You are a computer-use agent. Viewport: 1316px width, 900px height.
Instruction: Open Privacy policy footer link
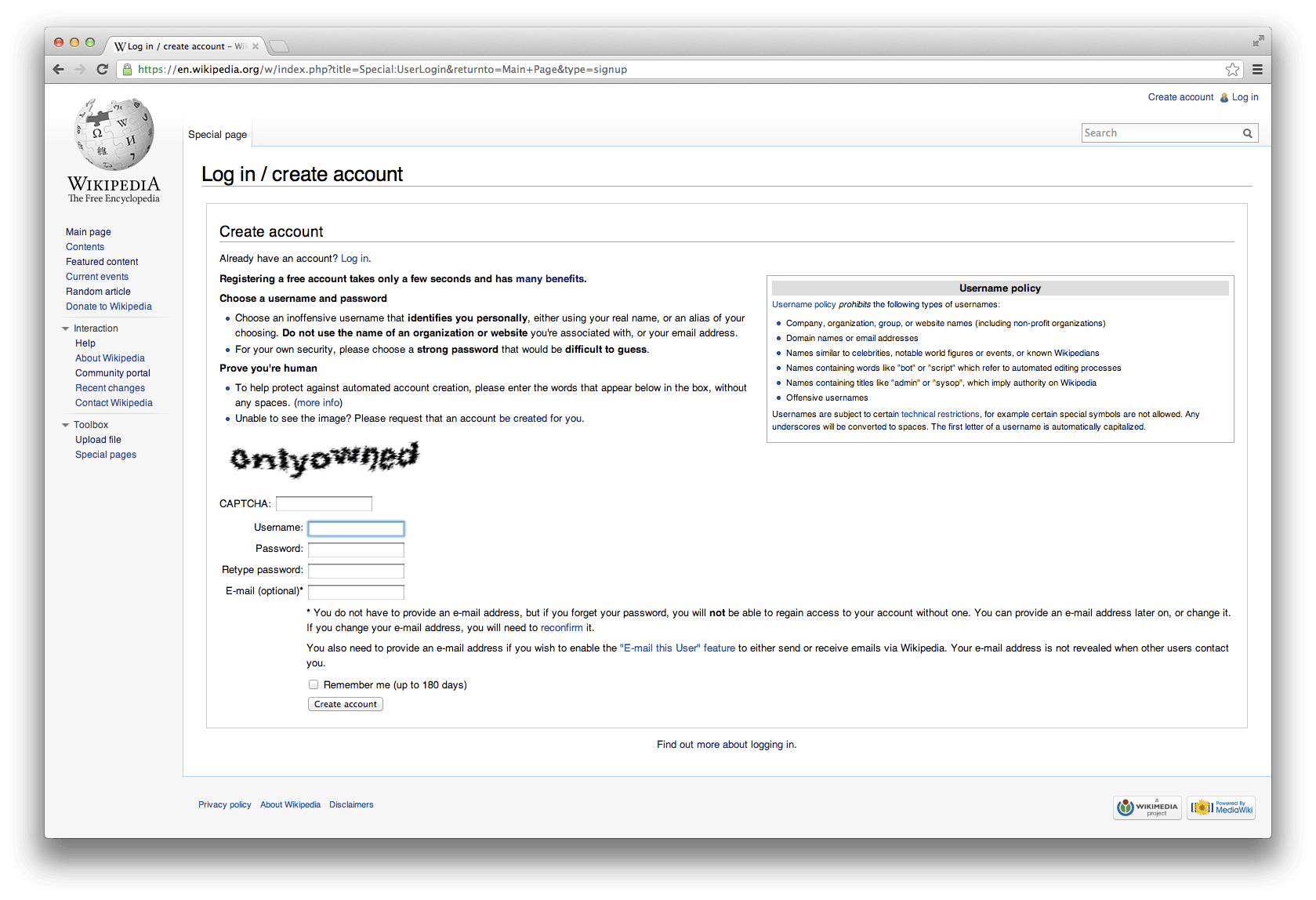(224, 804)
